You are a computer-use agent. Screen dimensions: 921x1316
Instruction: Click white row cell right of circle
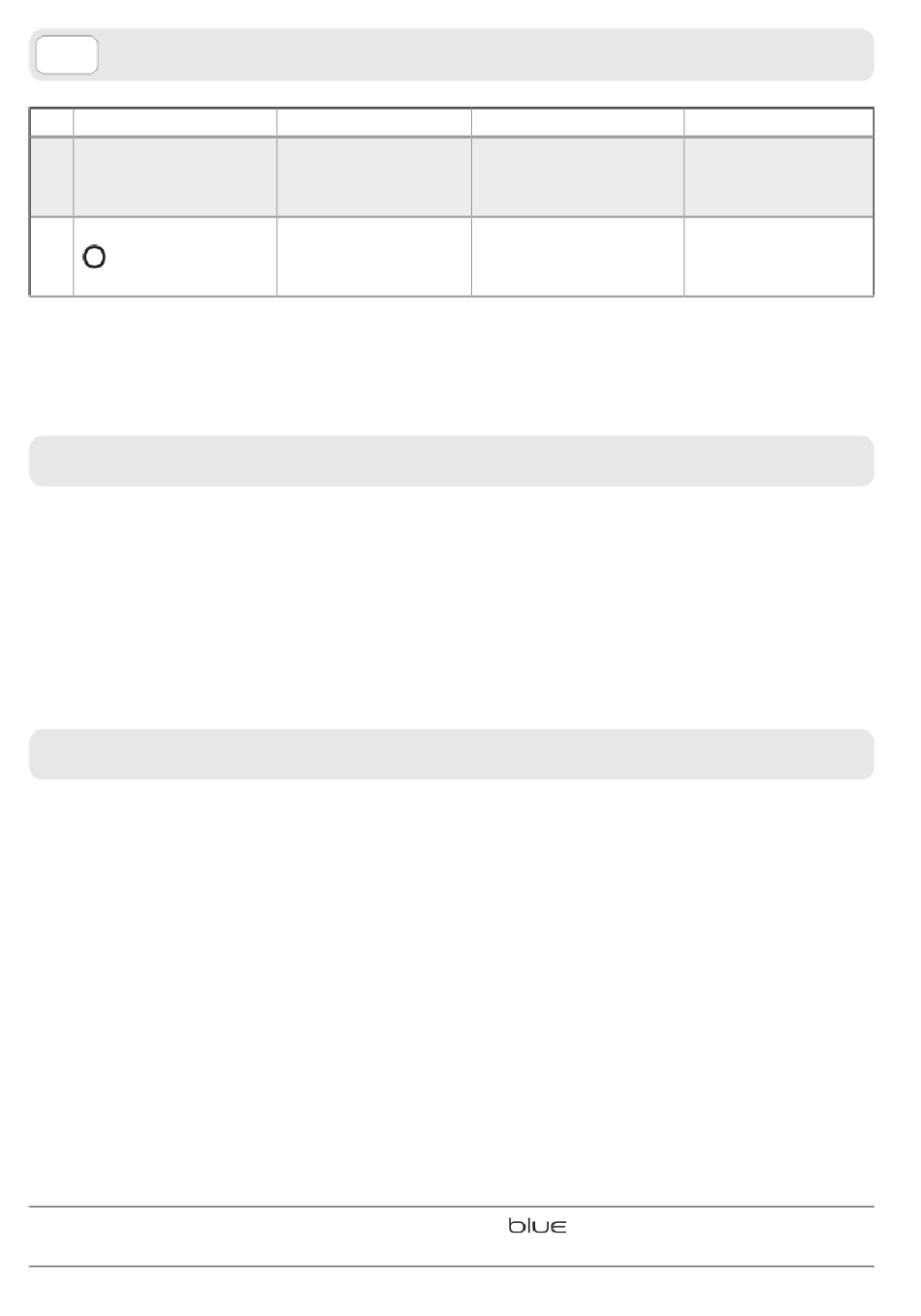point(374,256)
